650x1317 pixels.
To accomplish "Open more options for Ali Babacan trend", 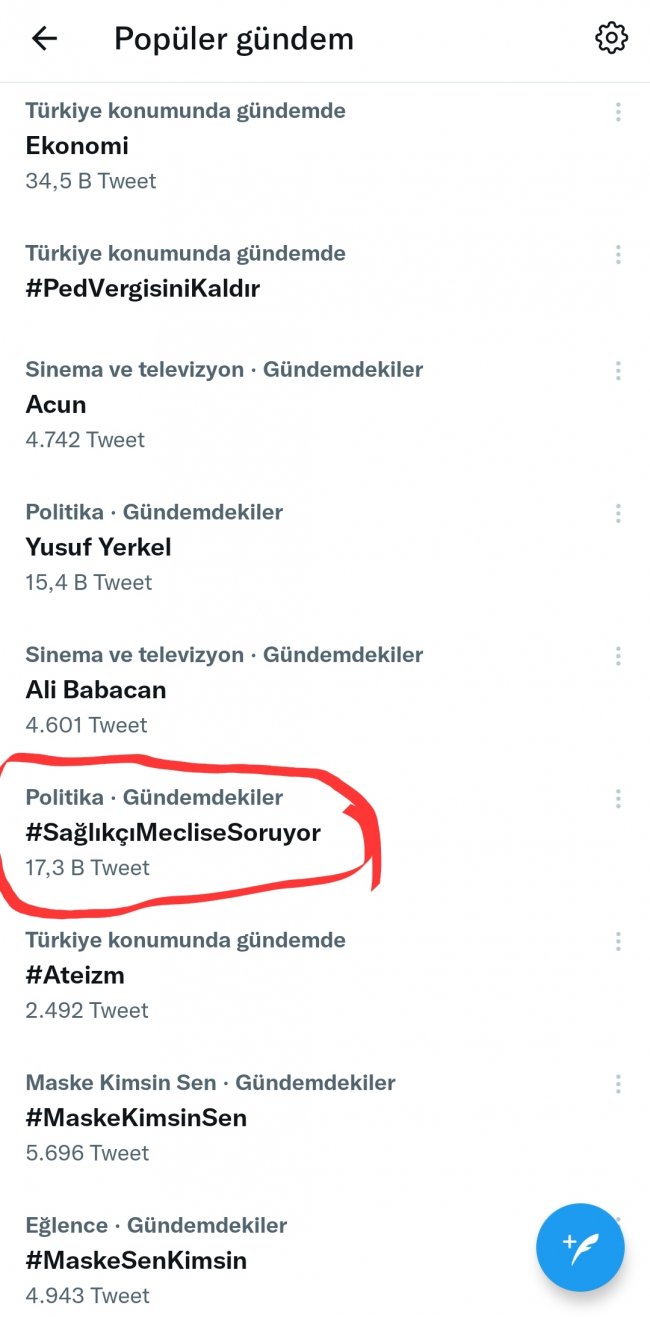I will 618,657.
